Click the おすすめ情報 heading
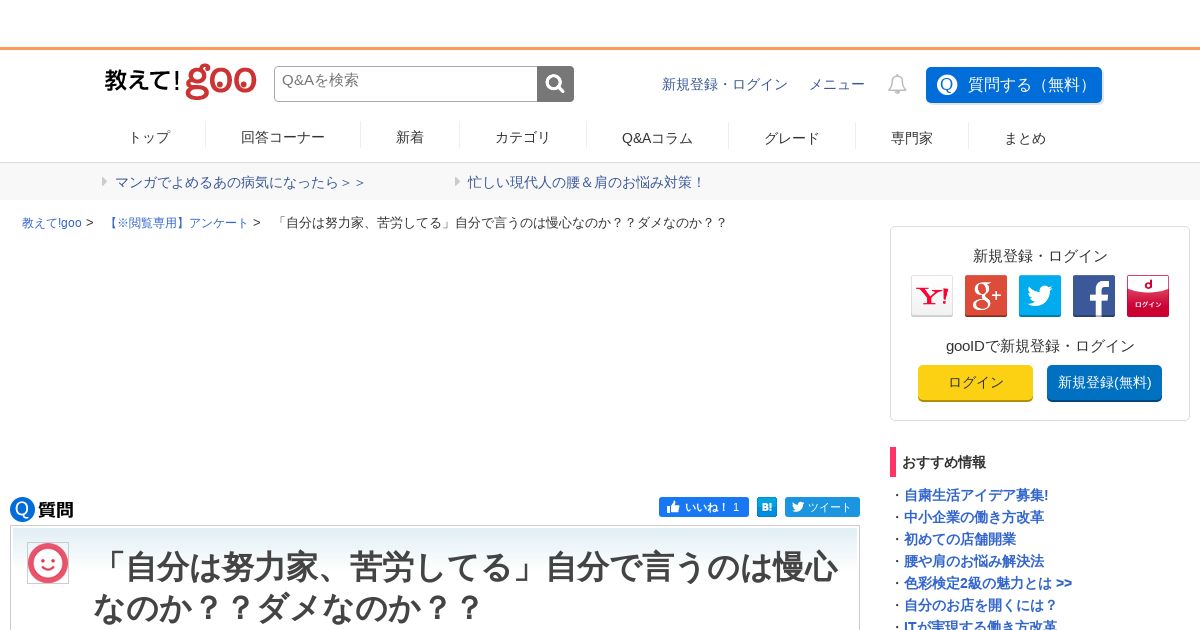 pos(944,462)
